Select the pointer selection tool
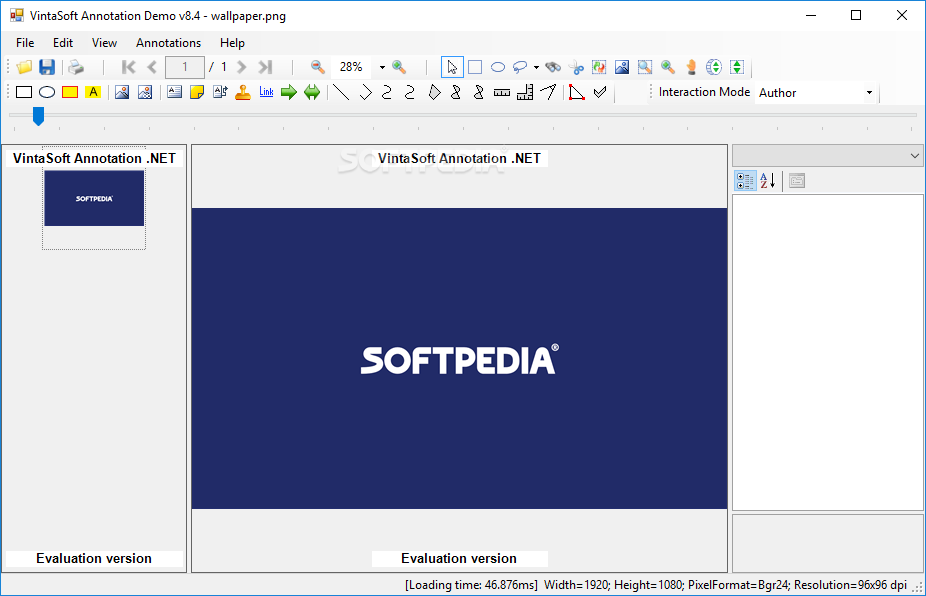The height and width of the screenshot is (596, 926). pos(452,67)
